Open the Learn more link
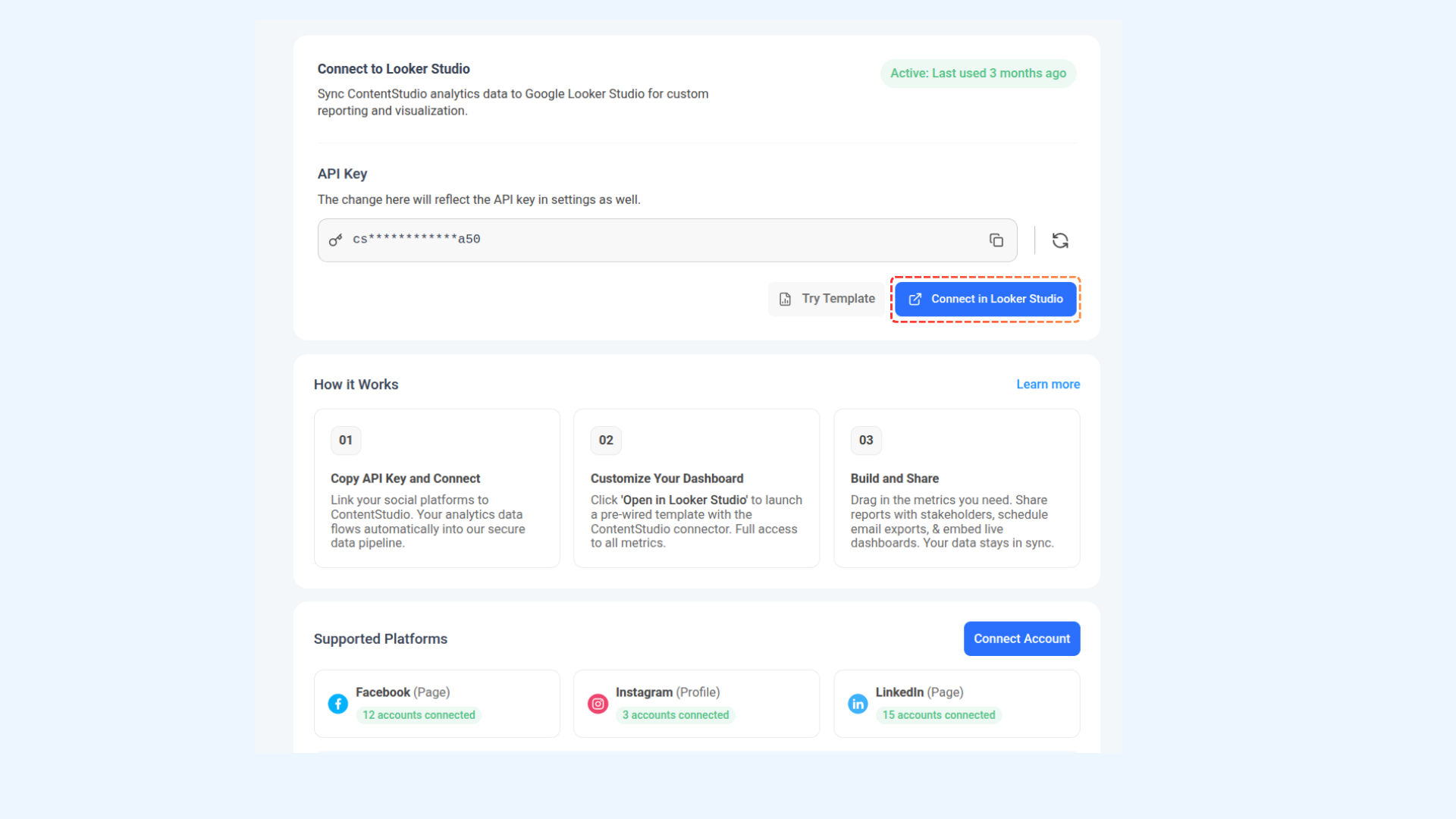Viewport: 1456px width, 819px height. pos(1048,384)
